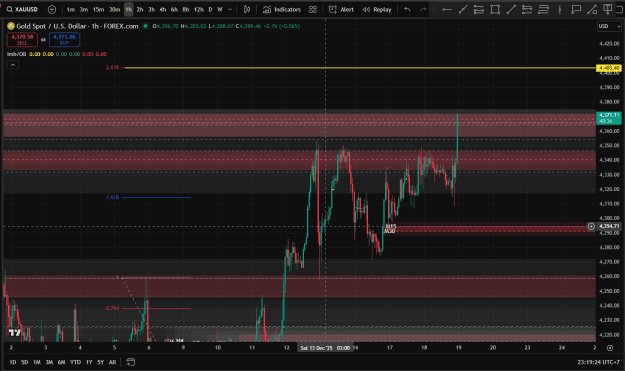This screenshot has width=625, height=371.
Task: Switch to the 15m timeframe
Action: 98,9
